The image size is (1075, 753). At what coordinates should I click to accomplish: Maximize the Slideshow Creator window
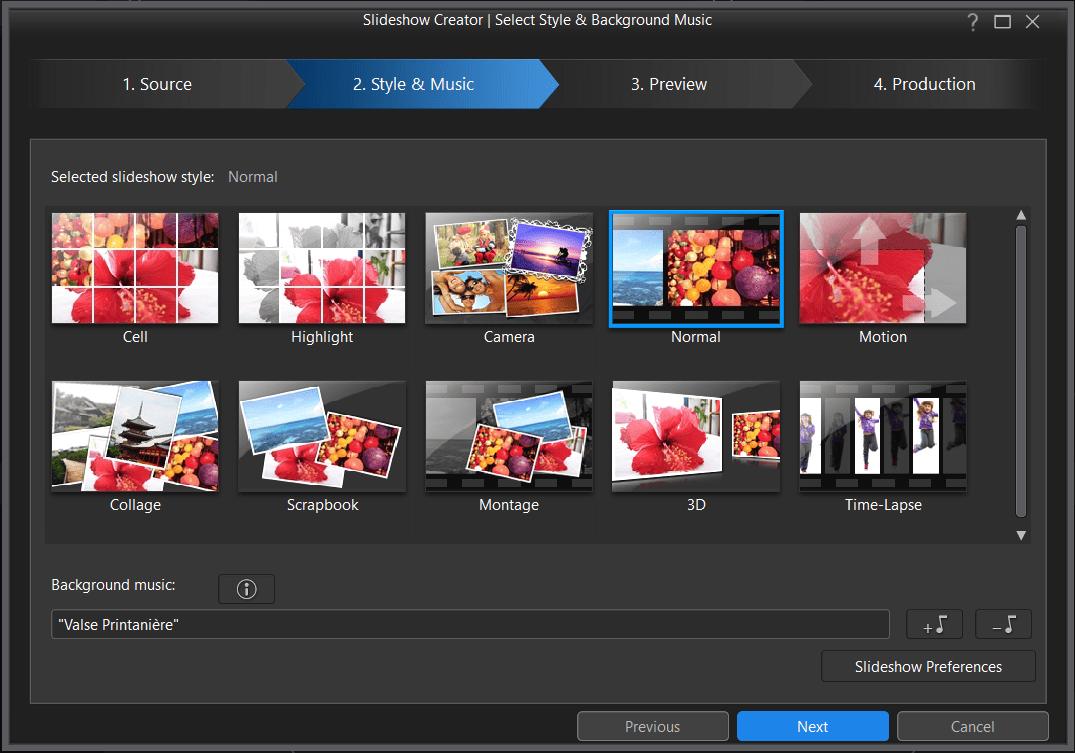point(1002,22)
